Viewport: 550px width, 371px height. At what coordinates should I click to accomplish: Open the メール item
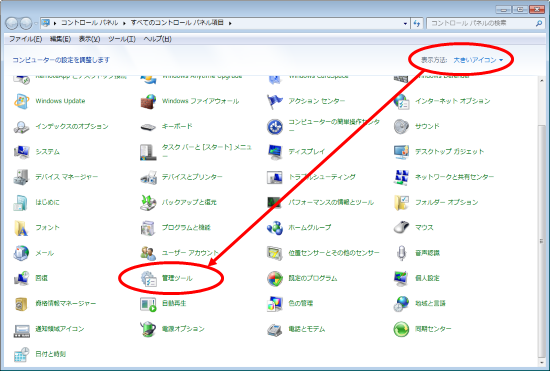[34, 253]
